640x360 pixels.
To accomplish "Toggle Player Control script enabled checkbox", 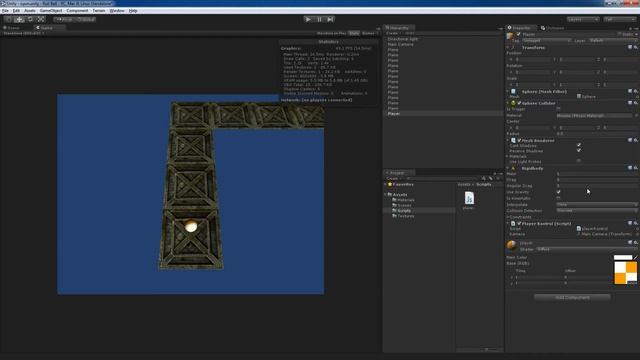I will (519, 224).
